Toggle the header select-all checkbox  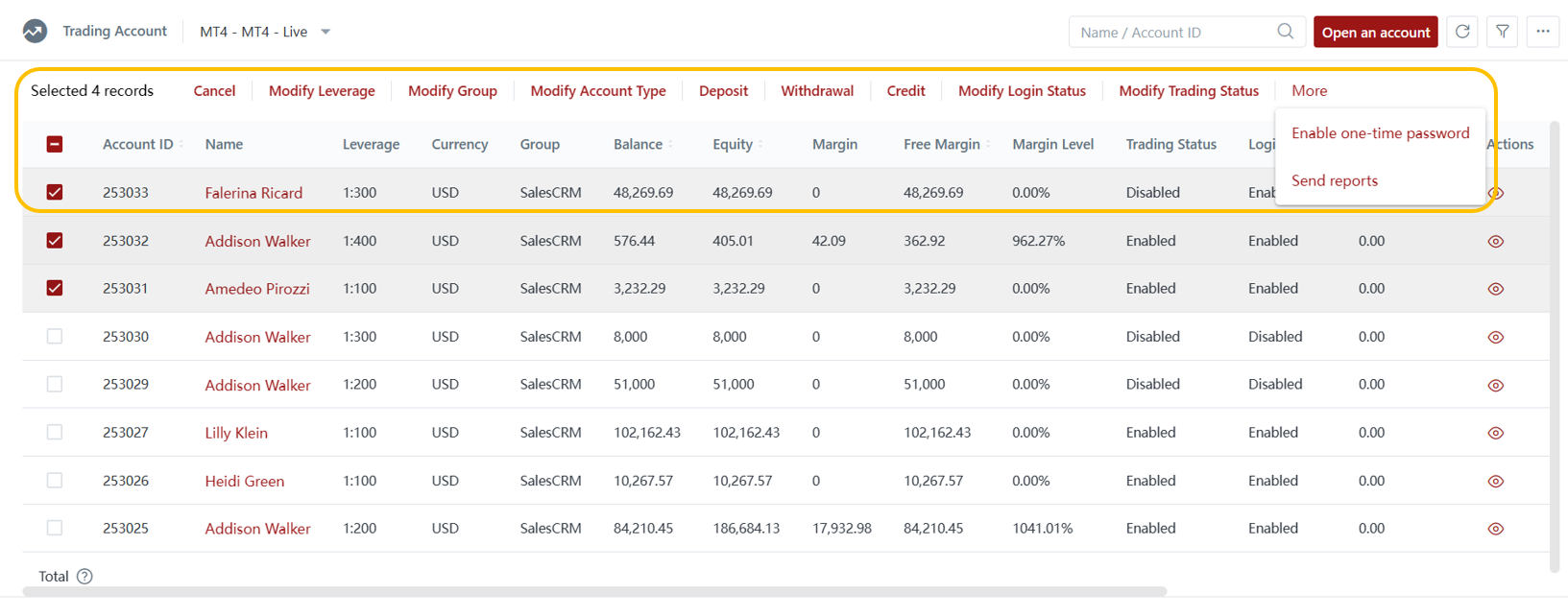pyautogui.click(x=55, y=144)
